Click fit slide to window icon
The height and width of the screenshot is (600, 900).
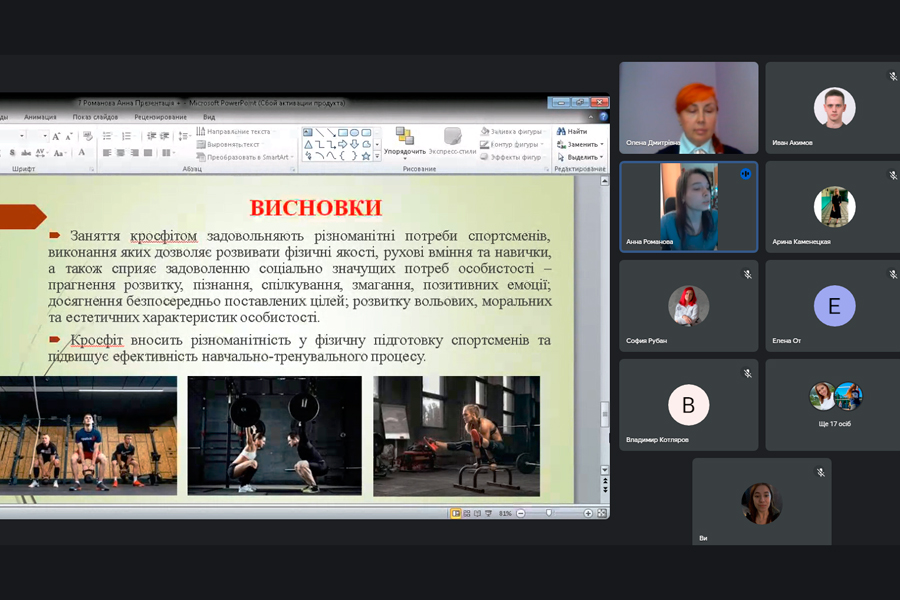602,513
